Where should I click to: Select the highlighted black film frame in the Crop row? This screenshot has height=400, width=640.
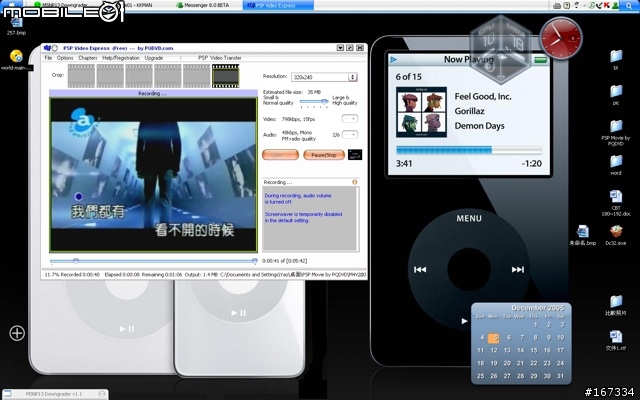225,76
